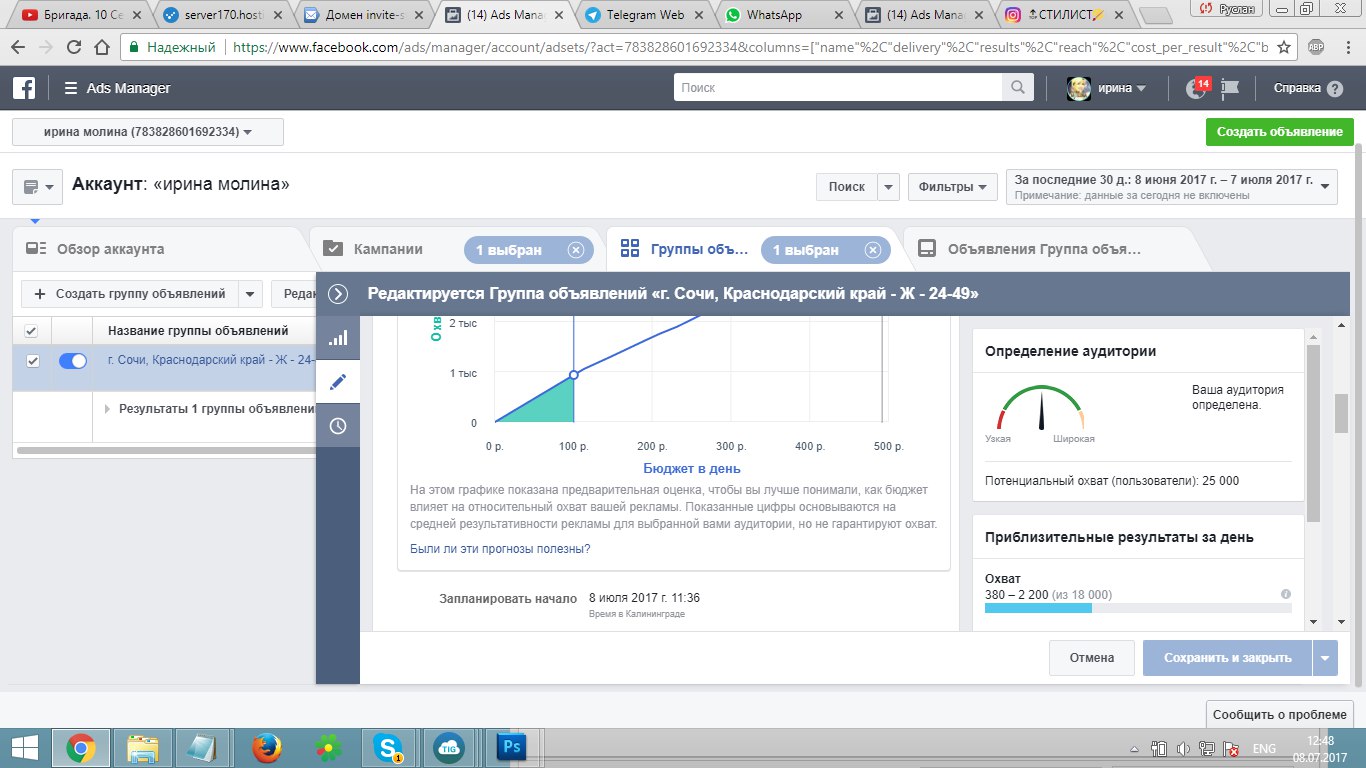Click the budget point marker on the graph
Screen dimensions: 1366x768
573,375
